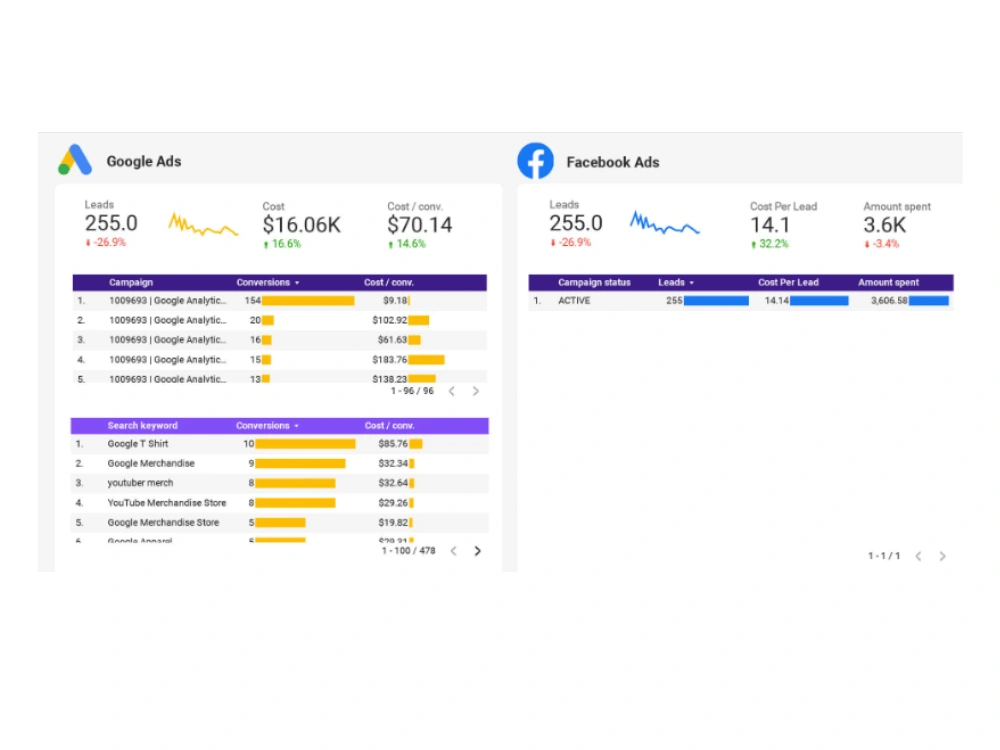This screenshot has height=750, width=1000.
Task: Click the Google Ads leads sparkline chart
Action: click(x=203, y=224)
